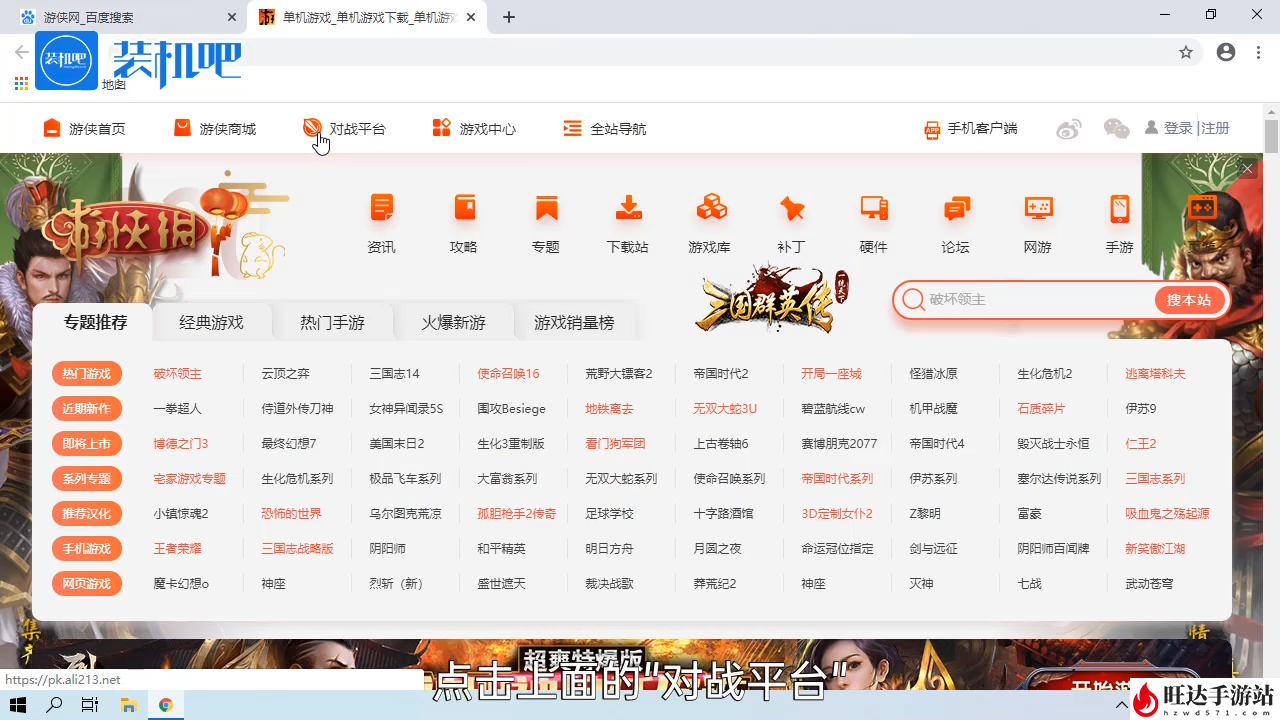Open the 逃离塔科夫 game link
Viewport: 1280px width, 720px height.
(1155, 373)
